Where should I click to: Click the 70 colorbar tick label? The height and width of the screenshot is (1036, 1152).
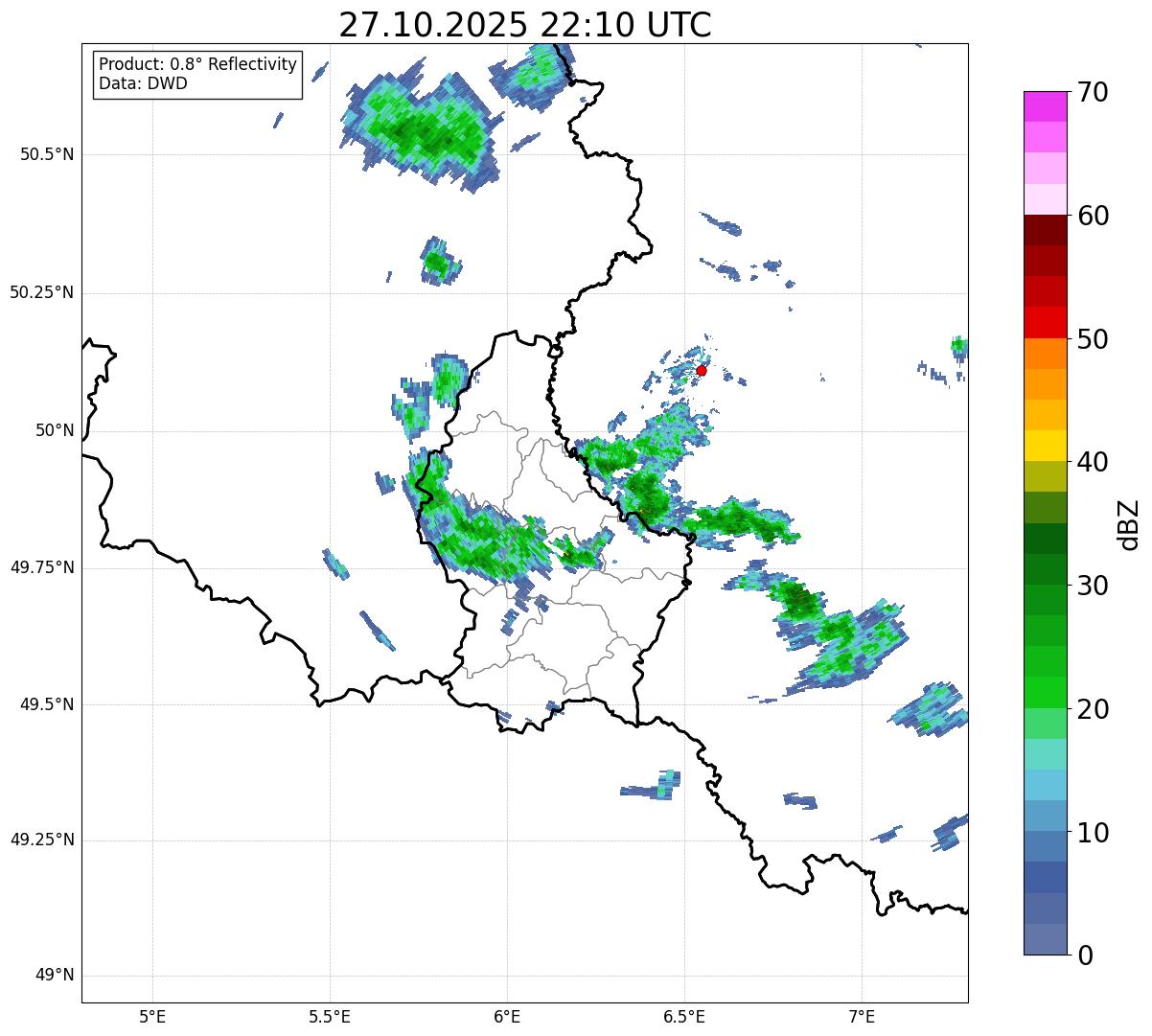point(1094,92)
